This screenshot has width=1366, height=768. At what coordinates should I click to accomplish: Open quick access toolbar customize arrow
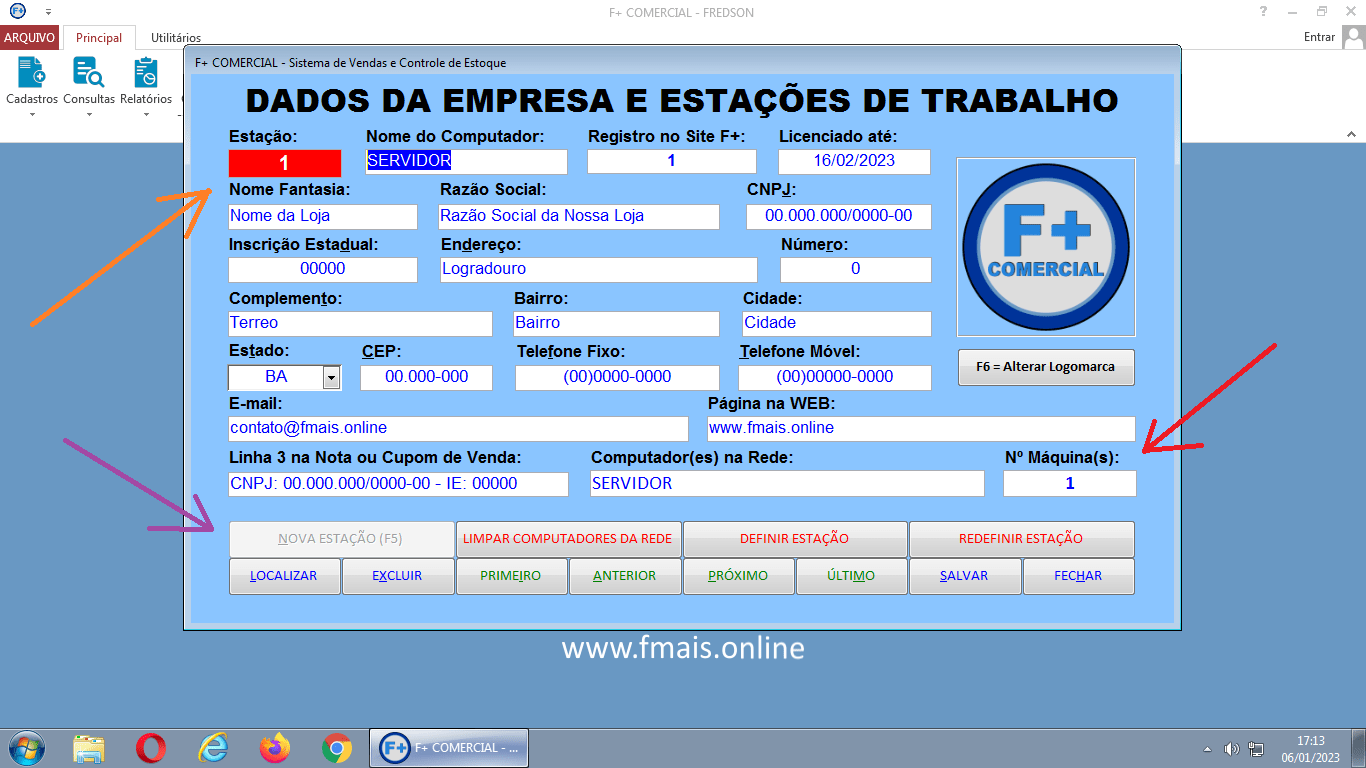tap(48, 11)
